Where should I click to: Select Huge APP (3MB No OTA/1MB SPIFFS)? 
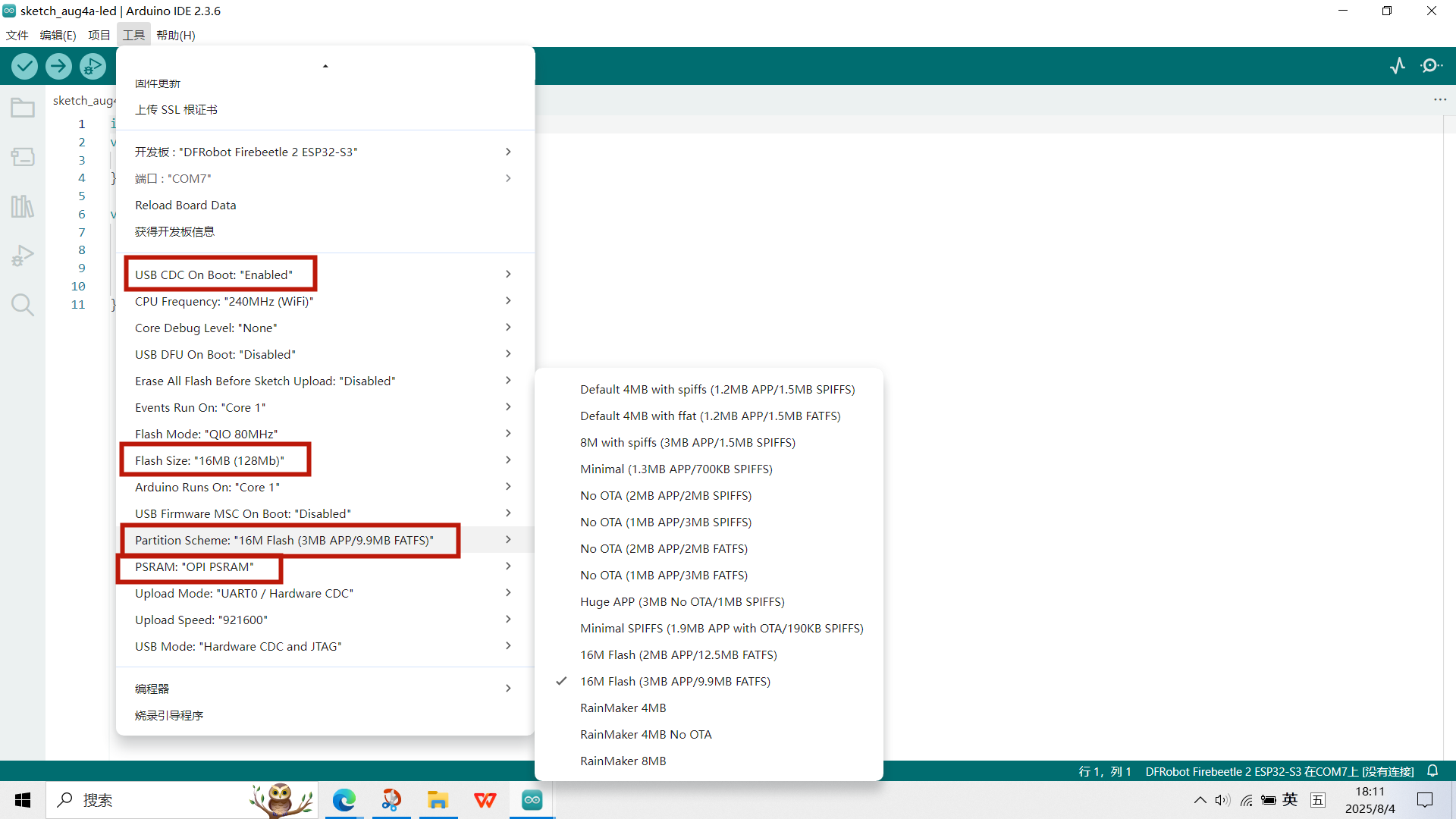point(708,601)
